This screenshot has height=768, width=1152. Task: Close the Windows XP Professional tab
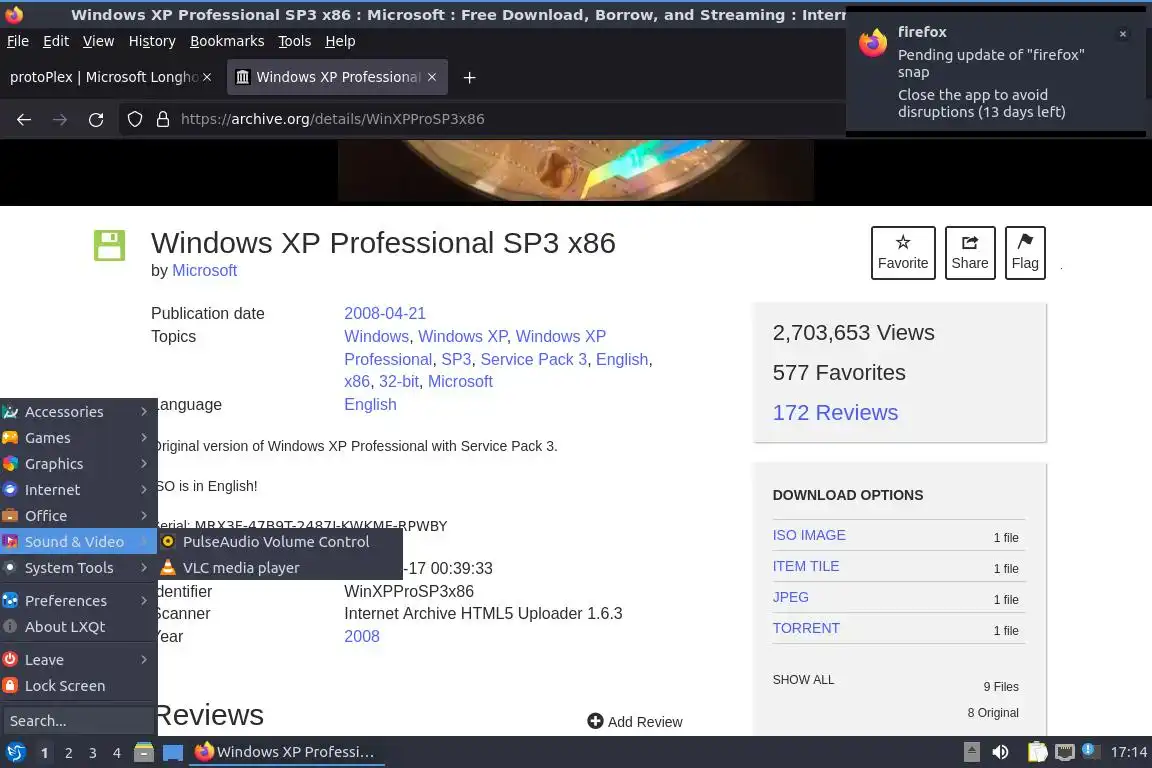(x=432, y=76)
